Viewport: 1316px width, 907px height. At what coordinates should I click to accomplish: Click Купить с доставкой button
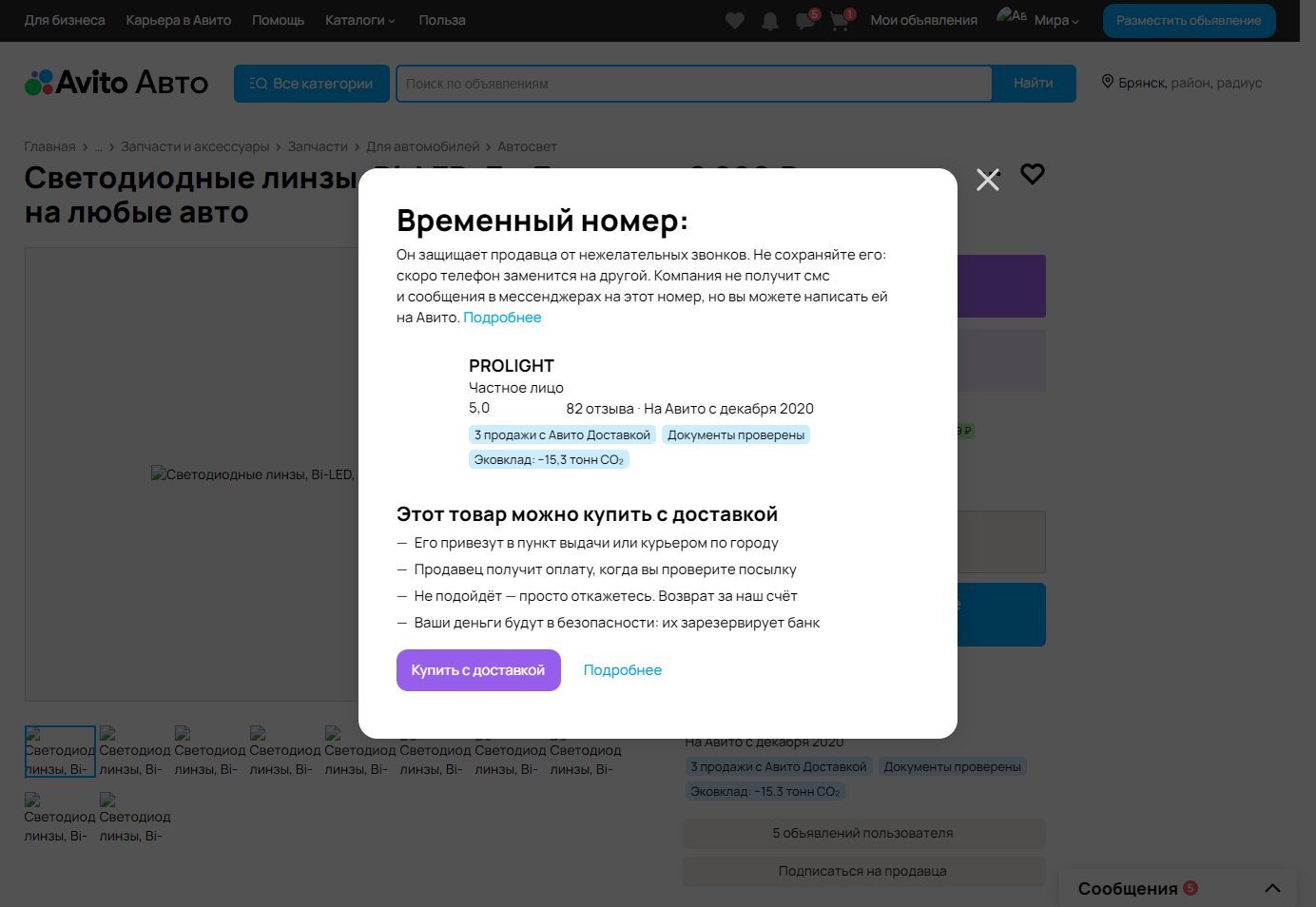478,670
